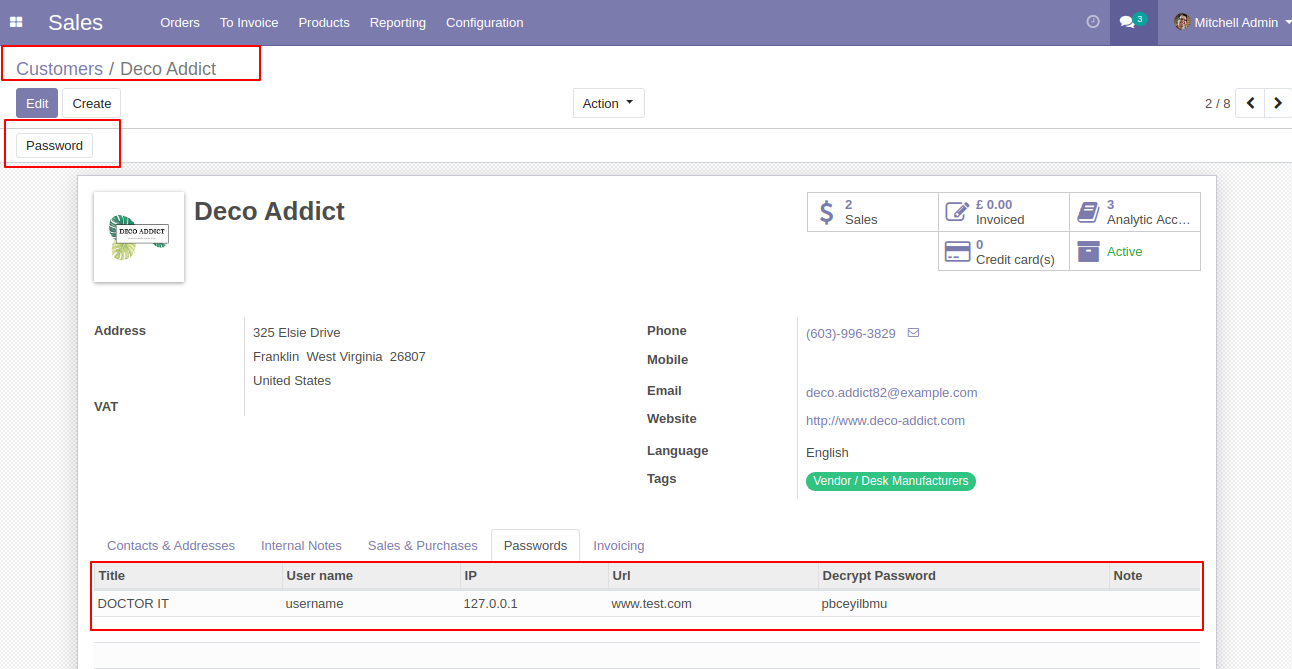This screenshot has width=1292, height=669.
Task: Toggle the Active archive status button
Action: [x=1134, y=251]
